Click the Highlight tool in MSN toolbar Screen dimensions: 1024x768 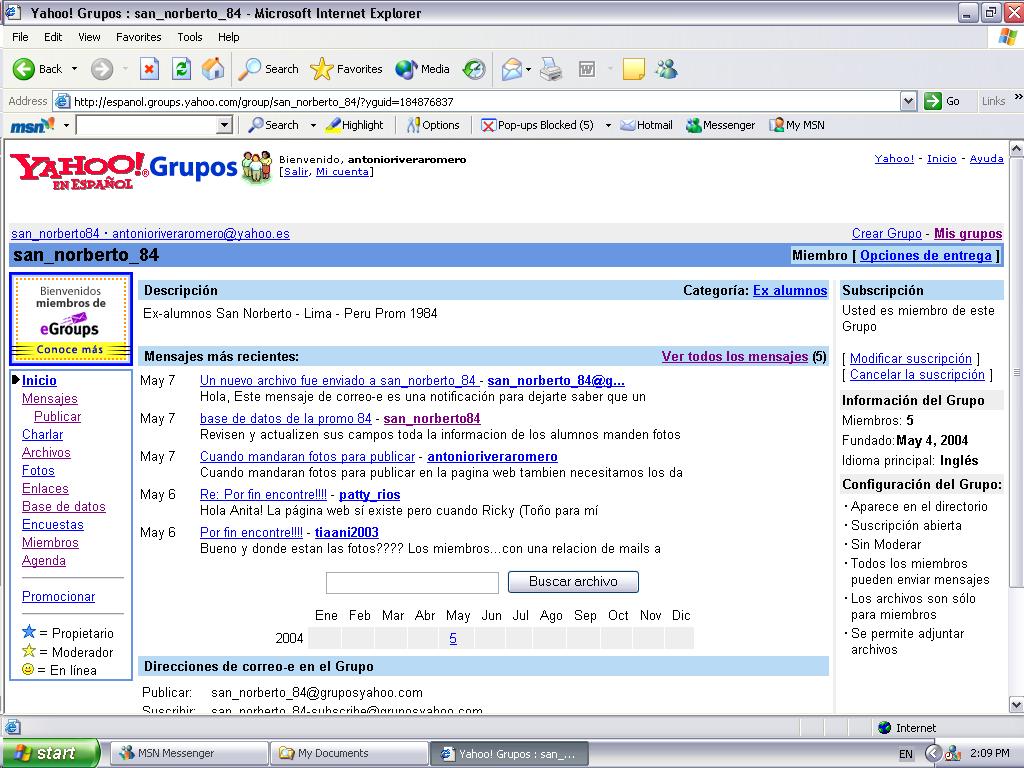(354, 125)
